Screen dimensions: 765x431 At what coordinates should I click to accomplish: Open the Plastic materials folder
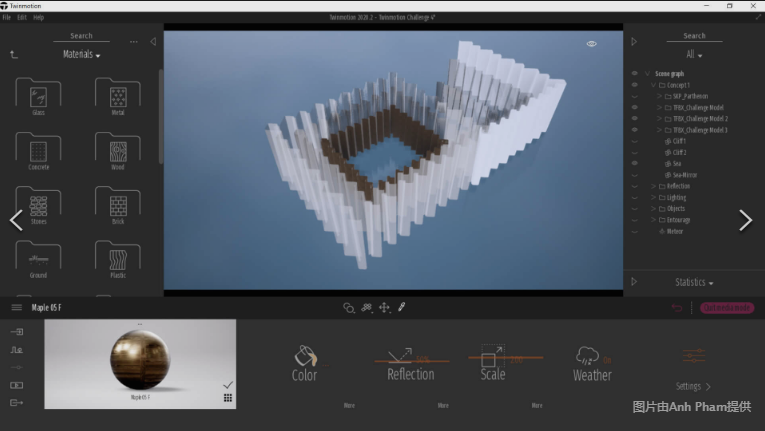click(118, 259)
